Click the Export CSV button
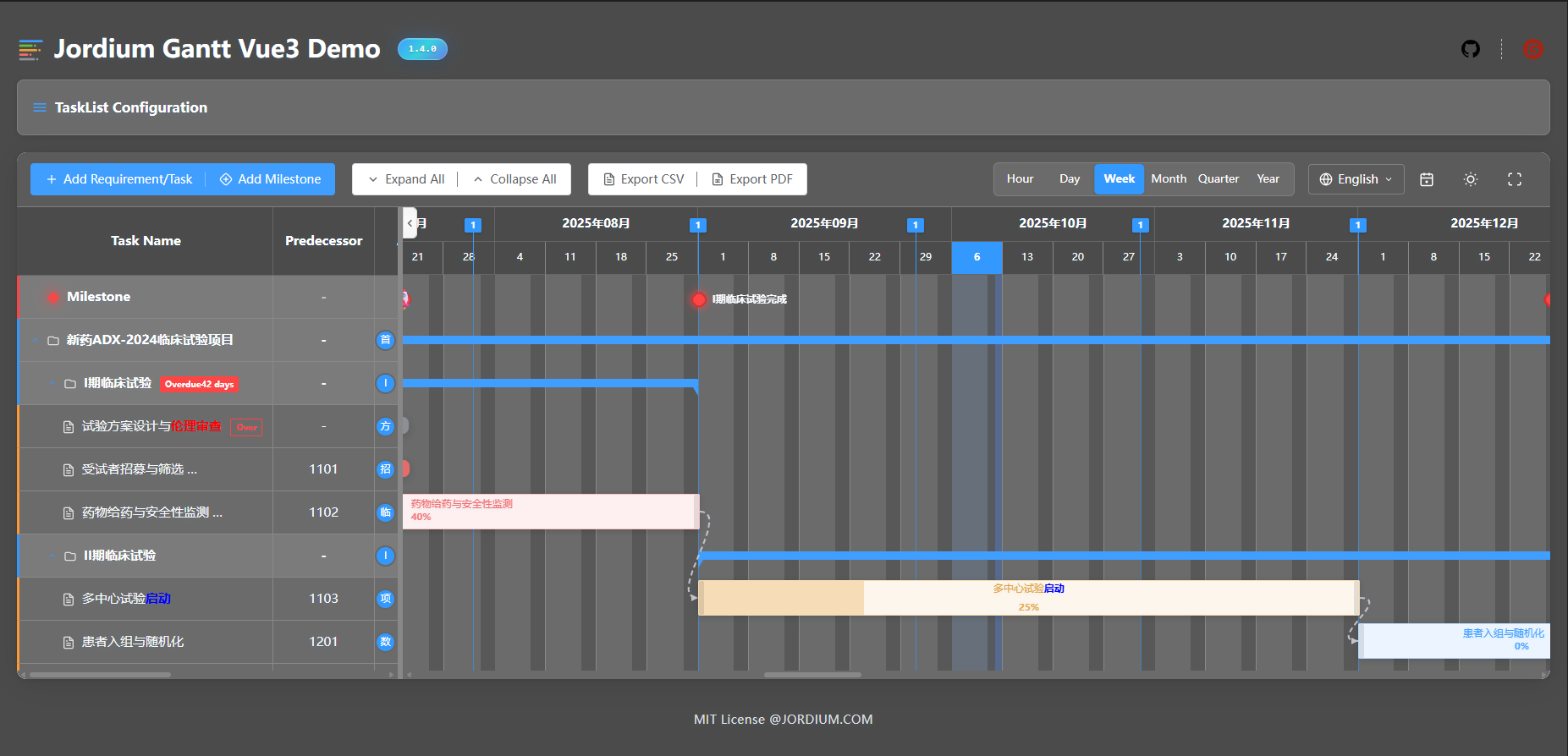The height and width of the screenshot is (756, 1568). (x=643, y=179)
